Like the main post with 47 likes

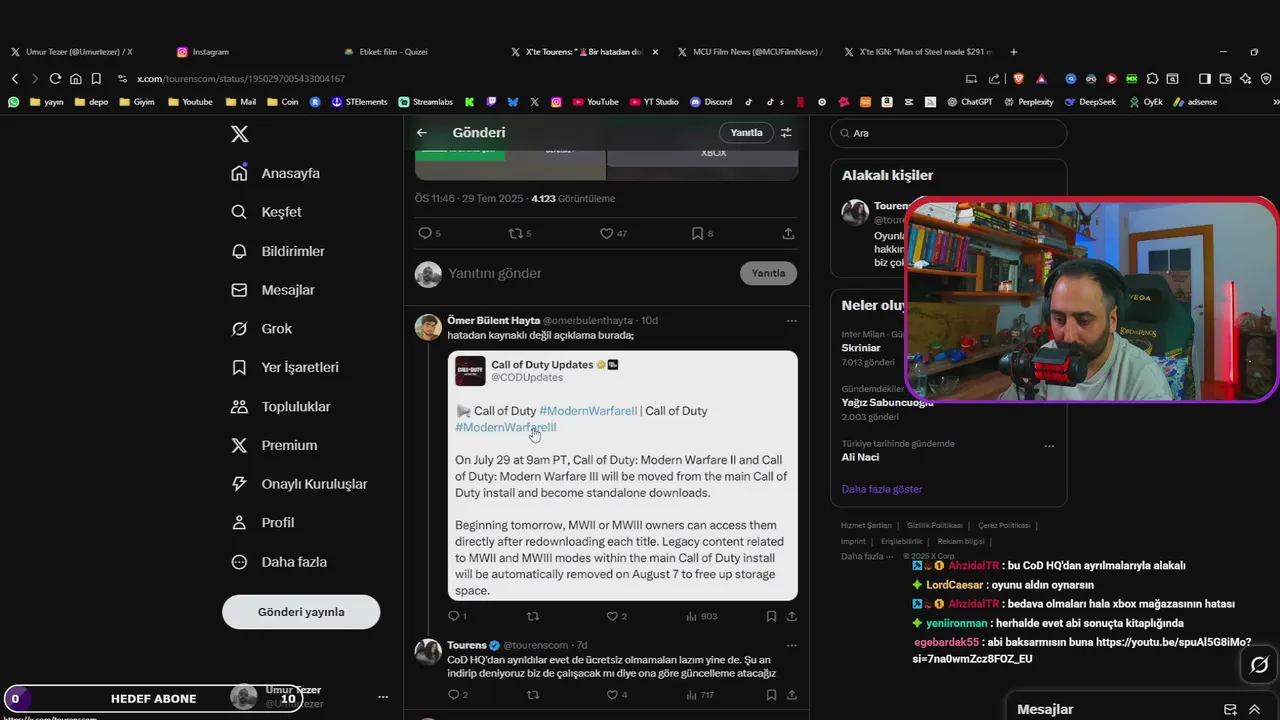click(613, 233)
